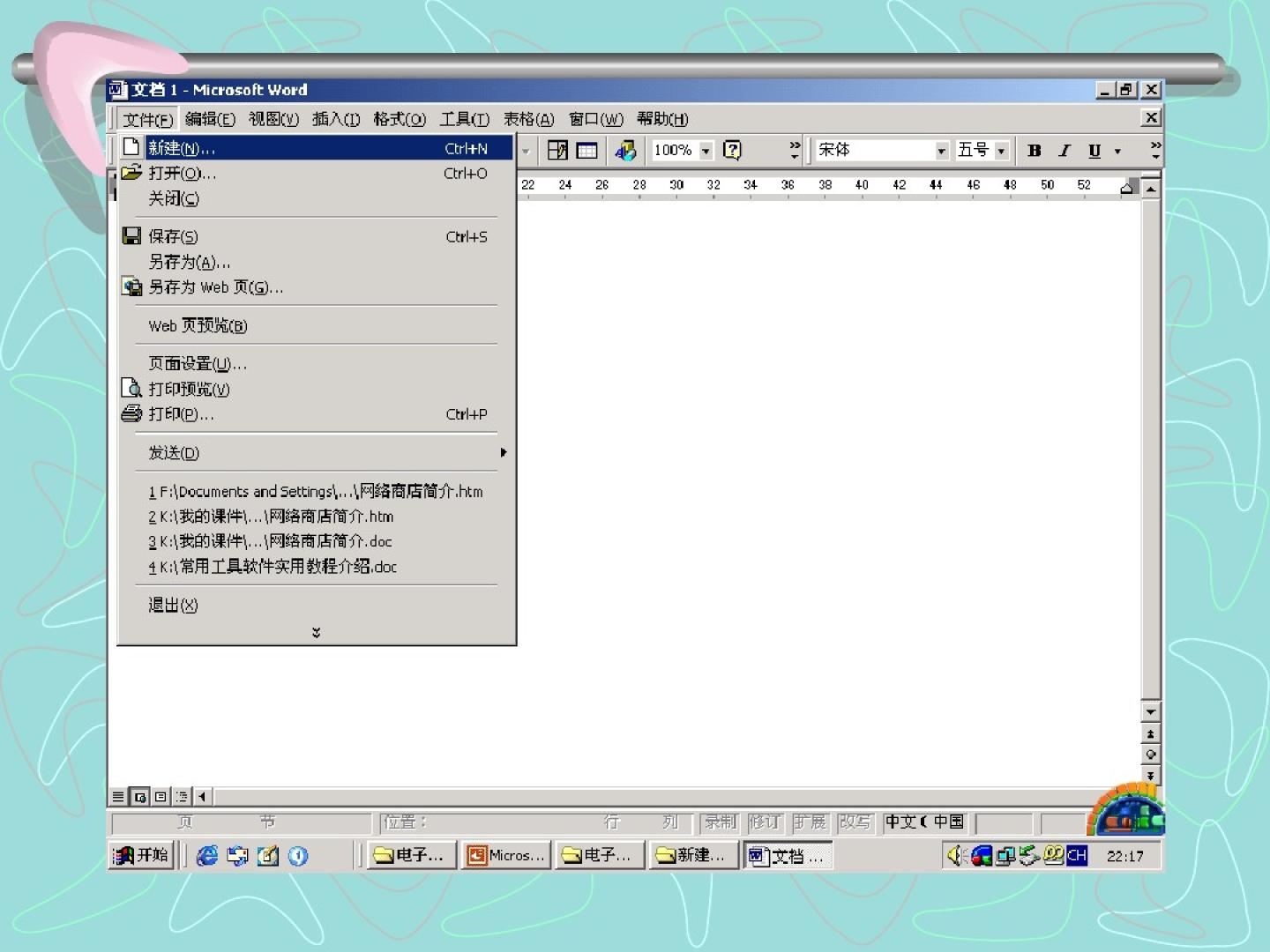Open the 宋体 font name dropdown
The width and height of the screenshot is (1270, 952).
(x=941, y=152)
